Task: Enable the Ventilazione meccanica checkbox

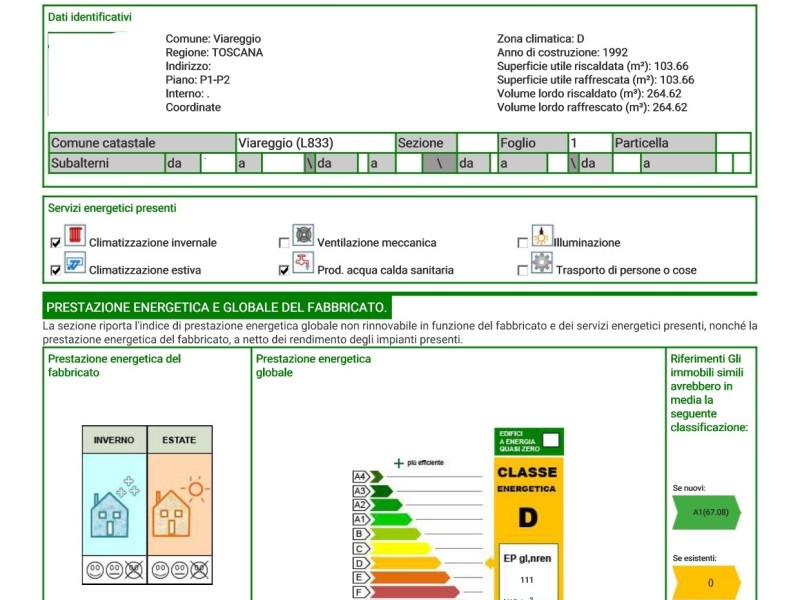Action: click(284, 243)
